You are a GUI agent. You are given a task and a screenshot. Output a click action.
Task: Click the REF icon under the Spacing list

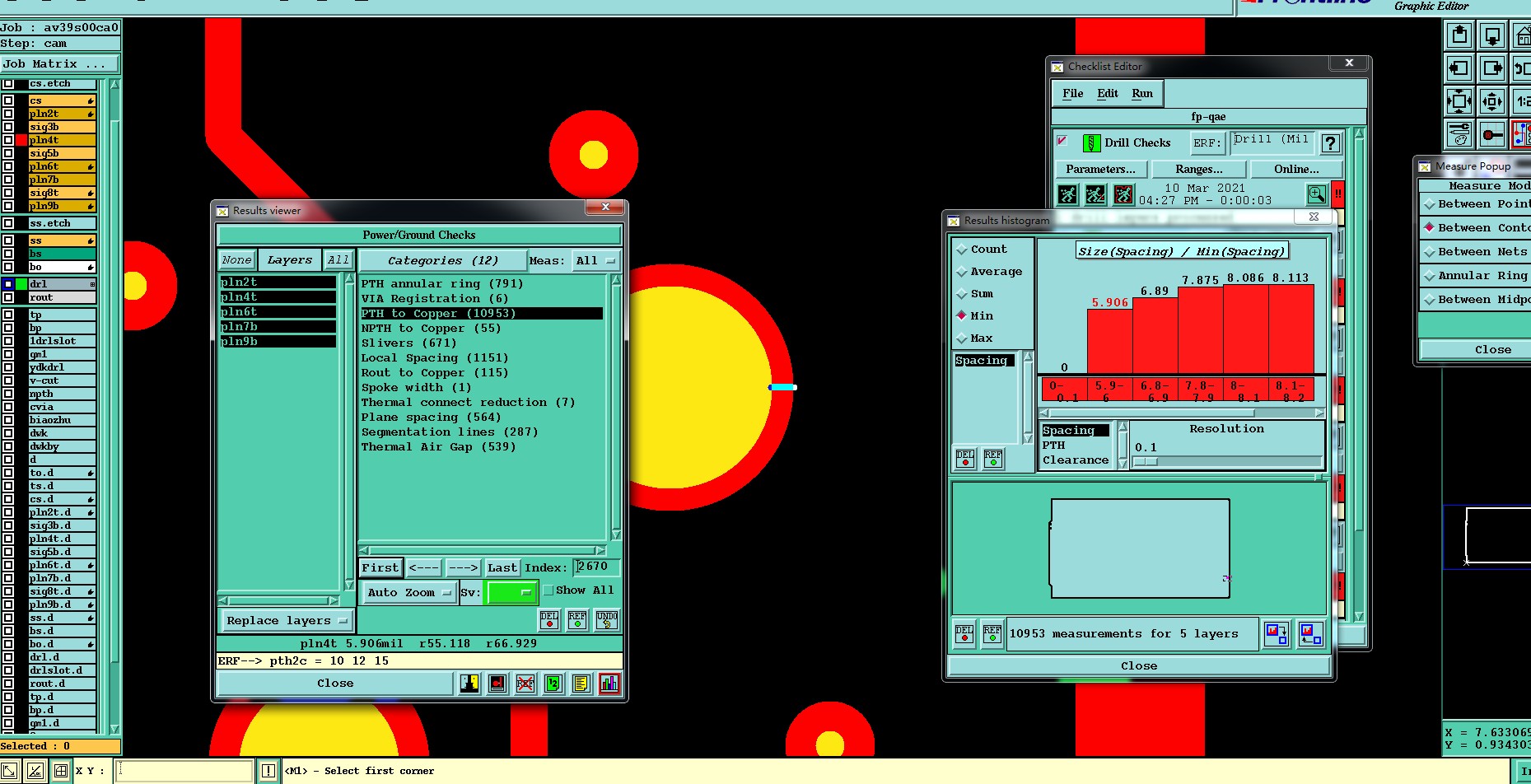[993, 459]
